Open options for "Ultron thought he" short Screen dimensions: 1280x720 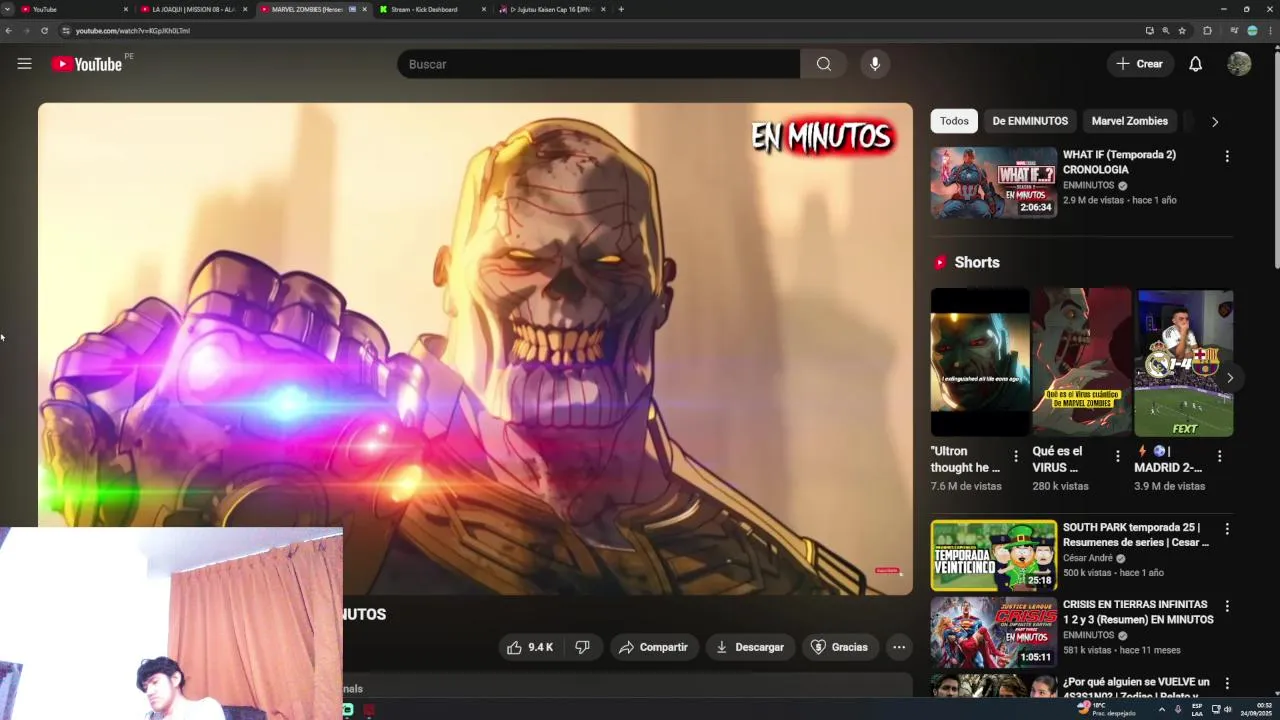click(x=1015, y=456)
